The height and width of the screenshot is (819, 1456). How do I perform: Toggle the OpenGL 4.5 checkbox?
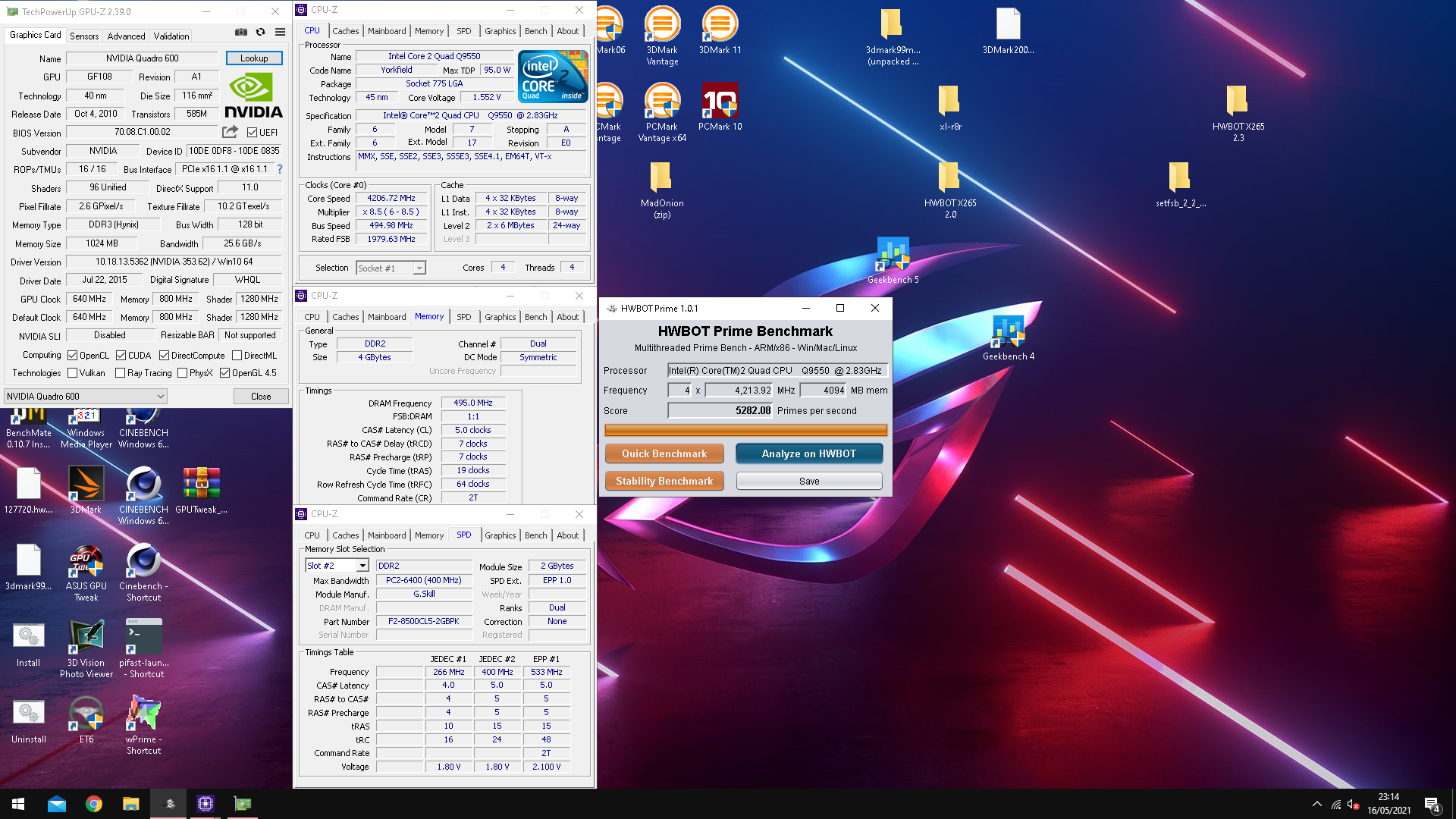point(224,372)
